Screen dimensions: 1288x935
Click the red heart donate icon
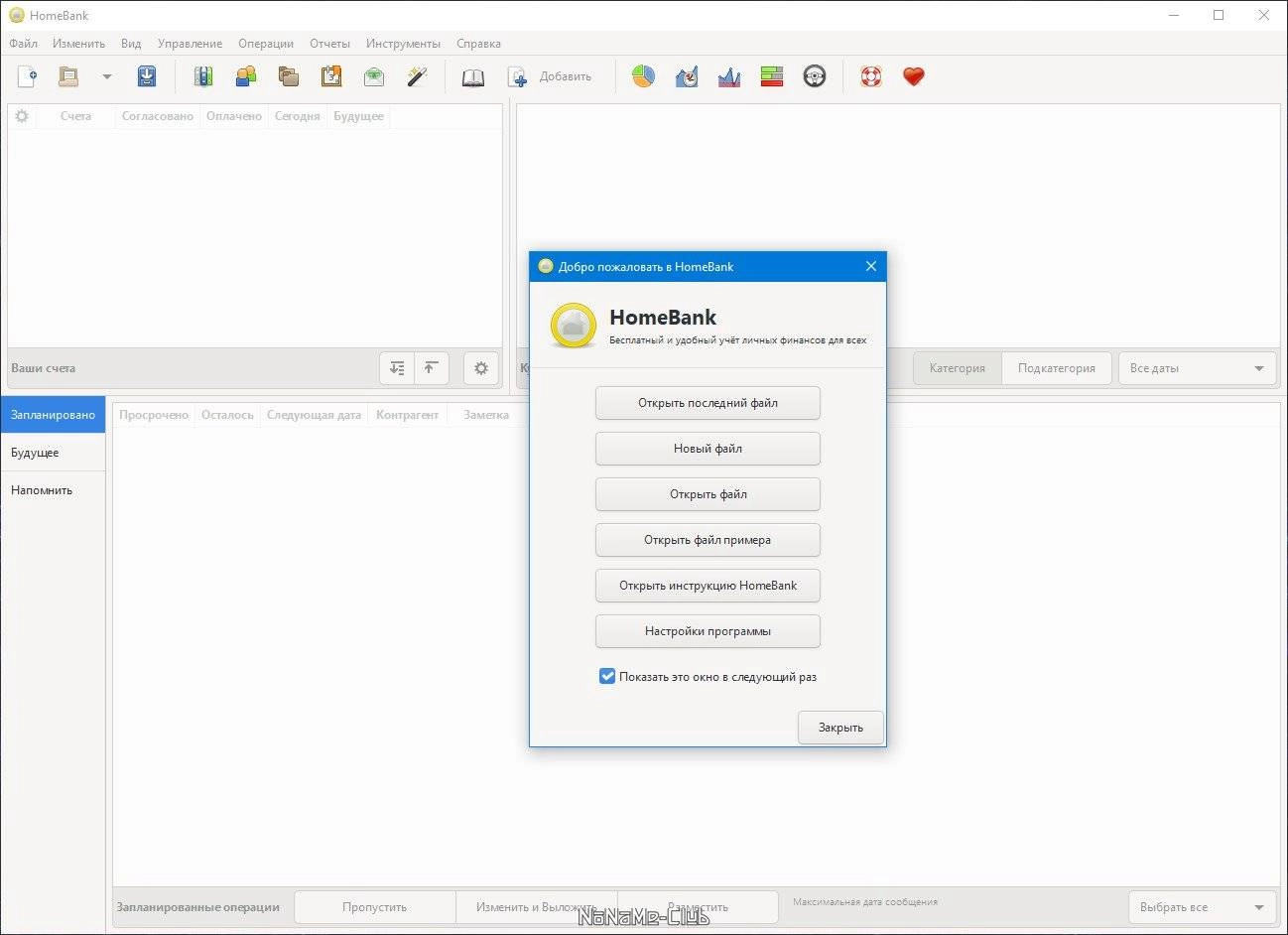[914, 76]
